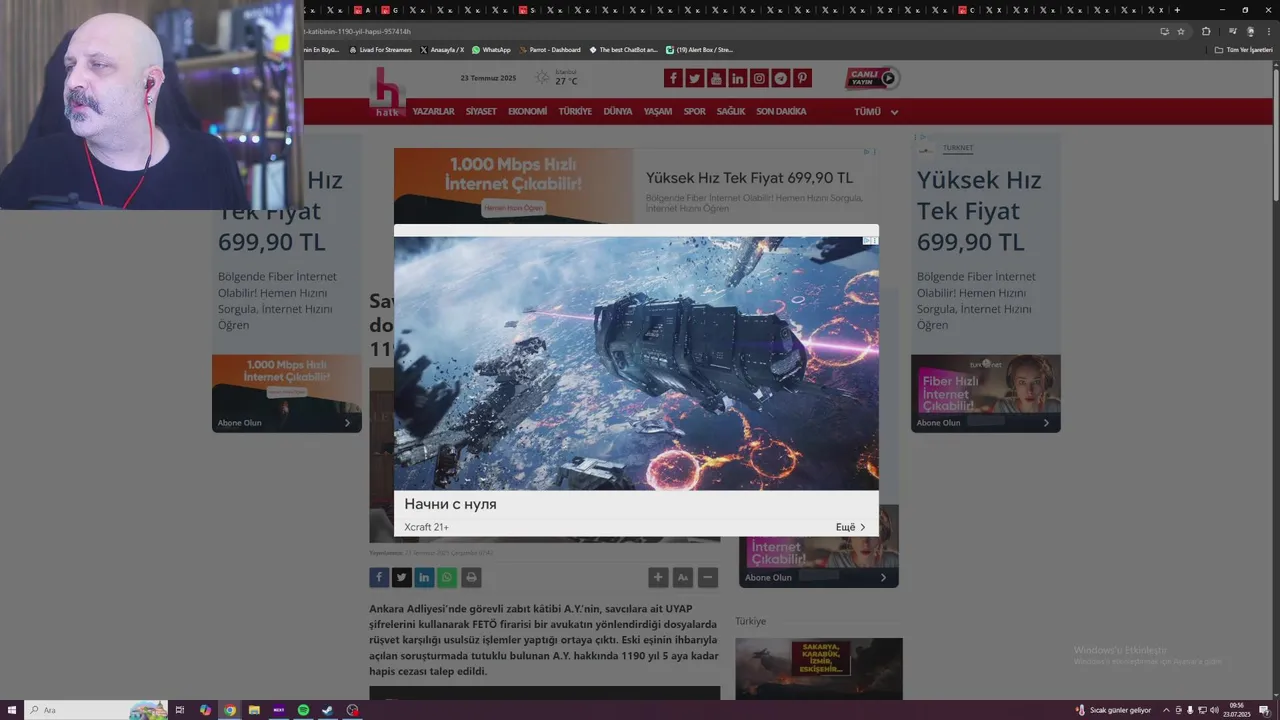Open the taskbar clock and date
This screenshot has height=720, width=1280.
tap(1239, 710)
